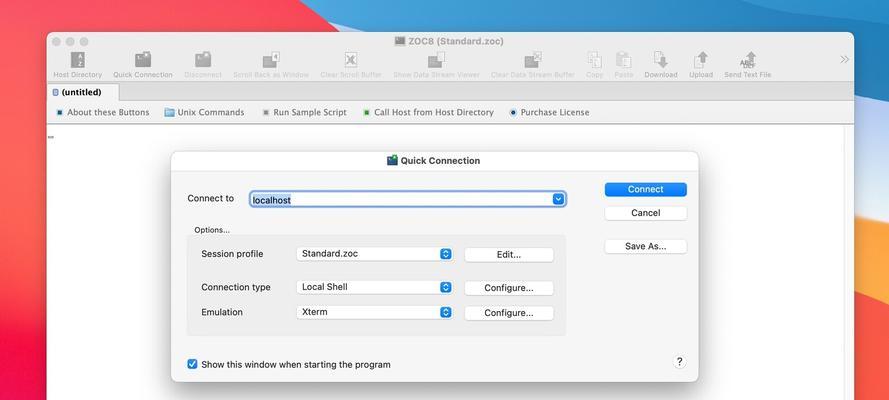Open the Unix Commands folder button

pos(204,112)
